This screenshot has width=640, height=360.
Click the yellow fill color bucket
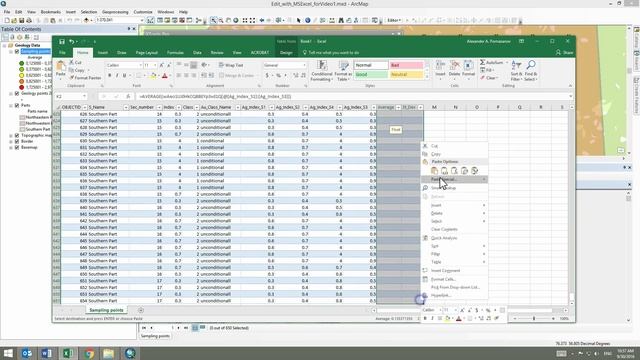[x=153, y=76]
